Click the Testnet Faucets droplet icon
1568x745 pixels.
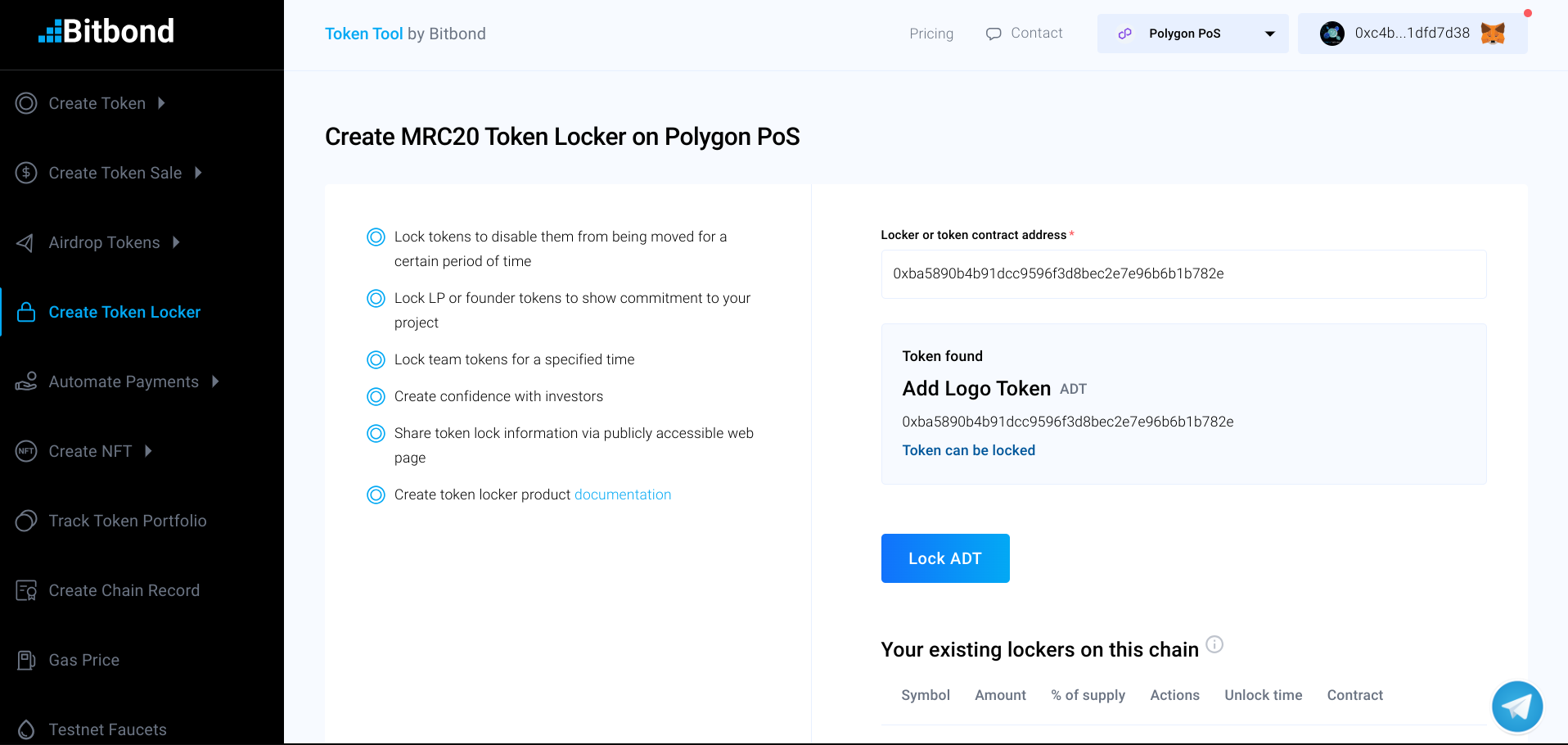coord(26,729)
